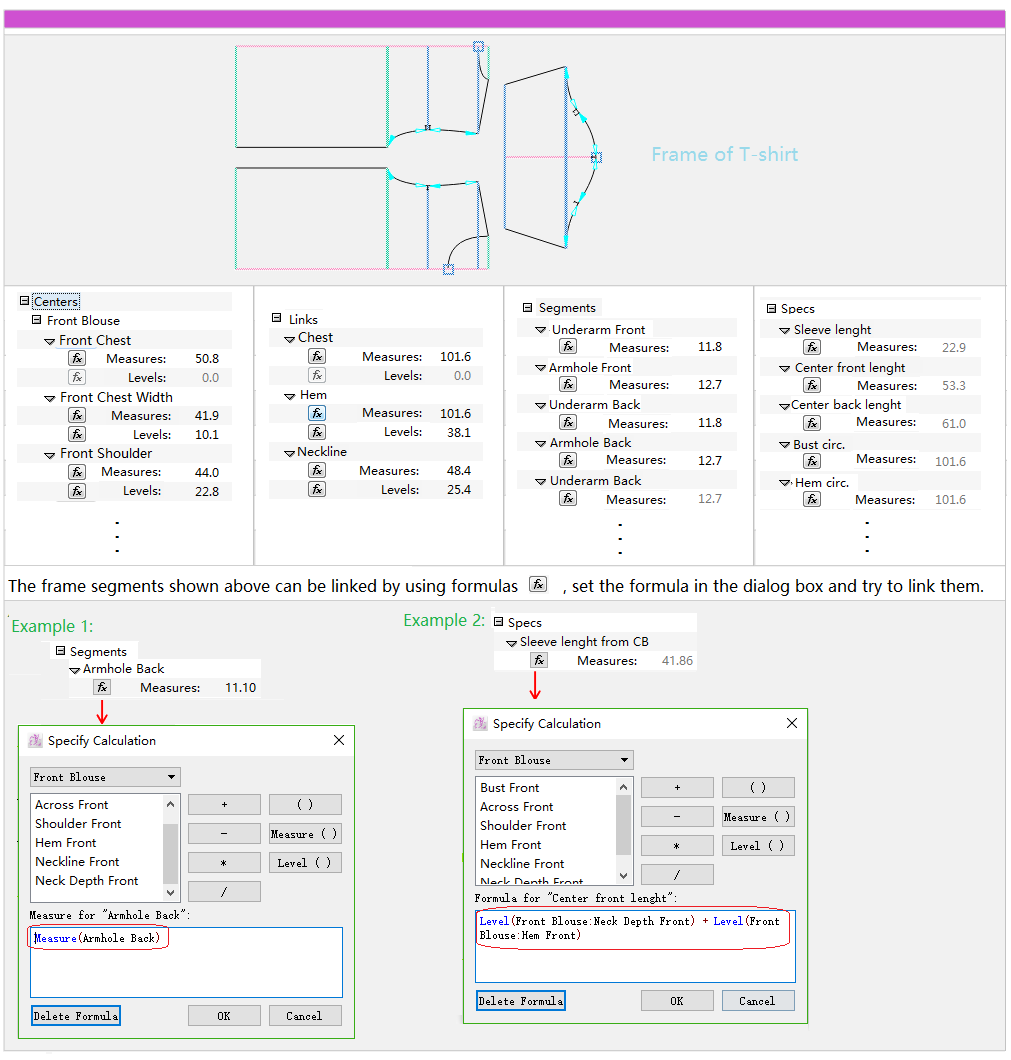Open formula for Sleeve lenght Measures
The height and width of the screenshot is (1060, 1011).
[x=812, y=347]
